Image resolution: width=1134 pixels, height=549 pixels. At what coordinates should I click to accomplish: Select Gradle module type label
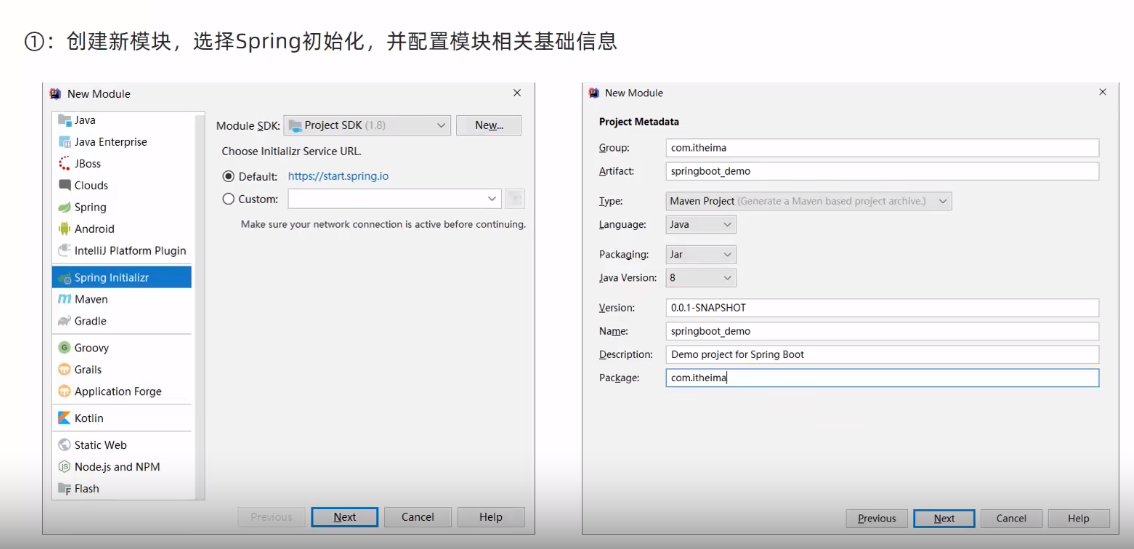(x=90, y=320)
